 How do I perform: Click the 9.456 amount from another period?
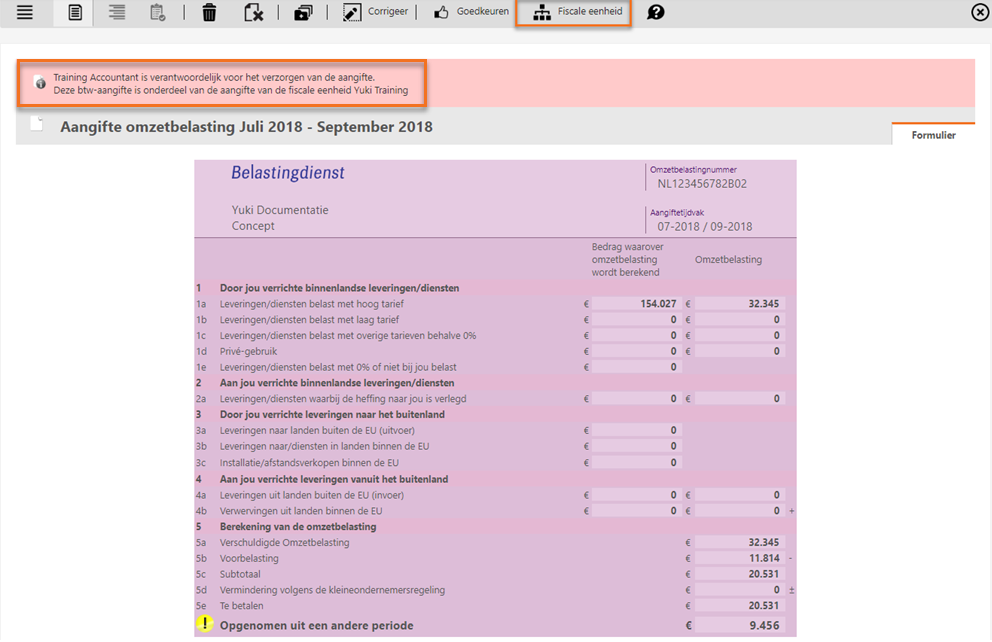tap(740, 626)
